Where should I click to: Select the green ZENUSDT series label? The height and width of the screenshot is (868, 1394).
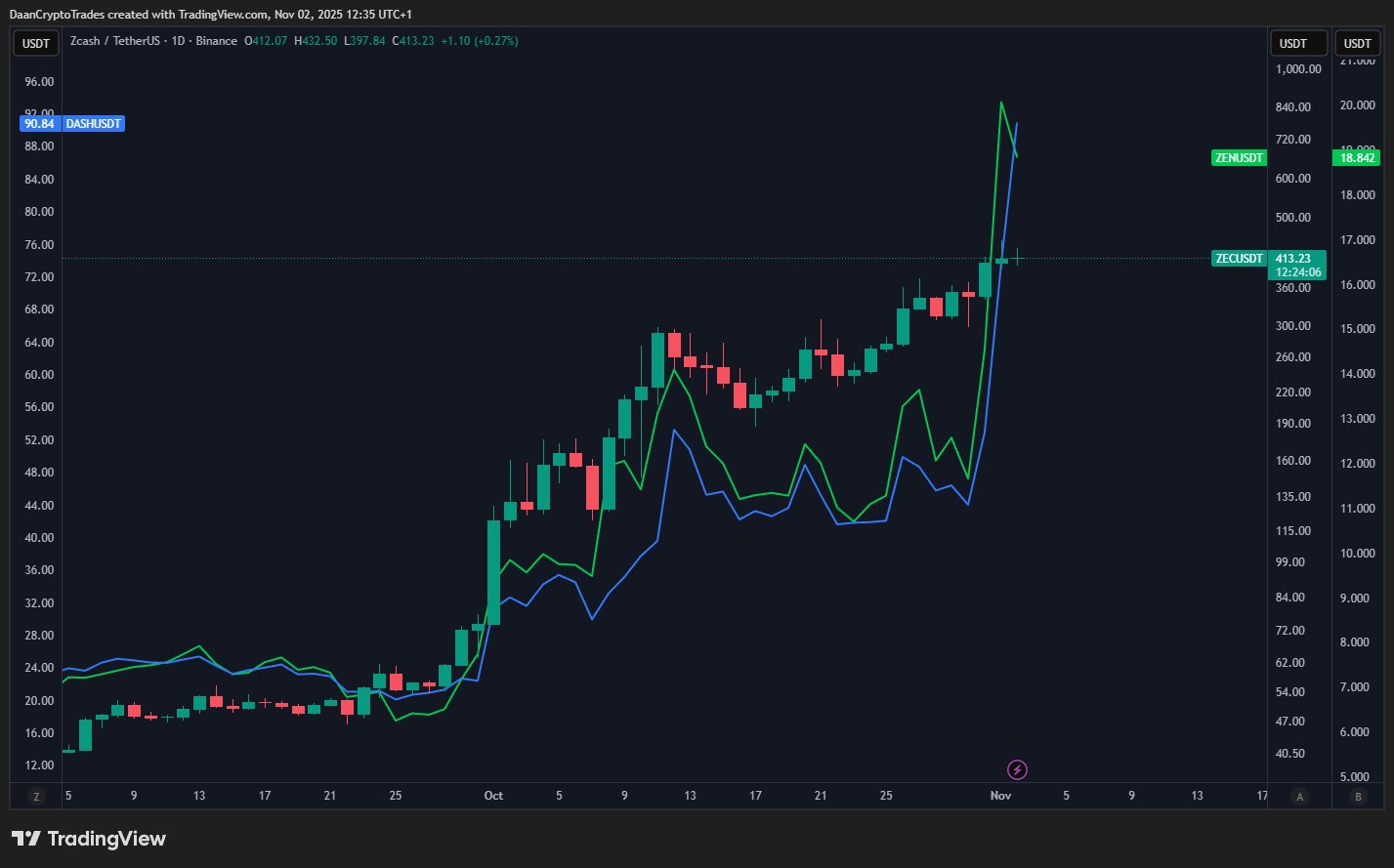click(x=1239, y=157)
